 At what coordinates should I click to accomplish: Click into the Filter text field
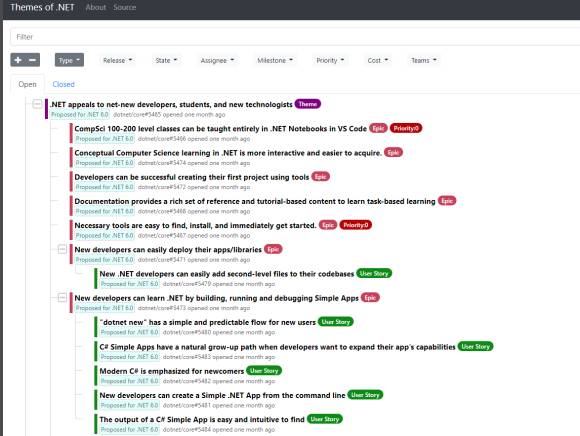point(295,37)
